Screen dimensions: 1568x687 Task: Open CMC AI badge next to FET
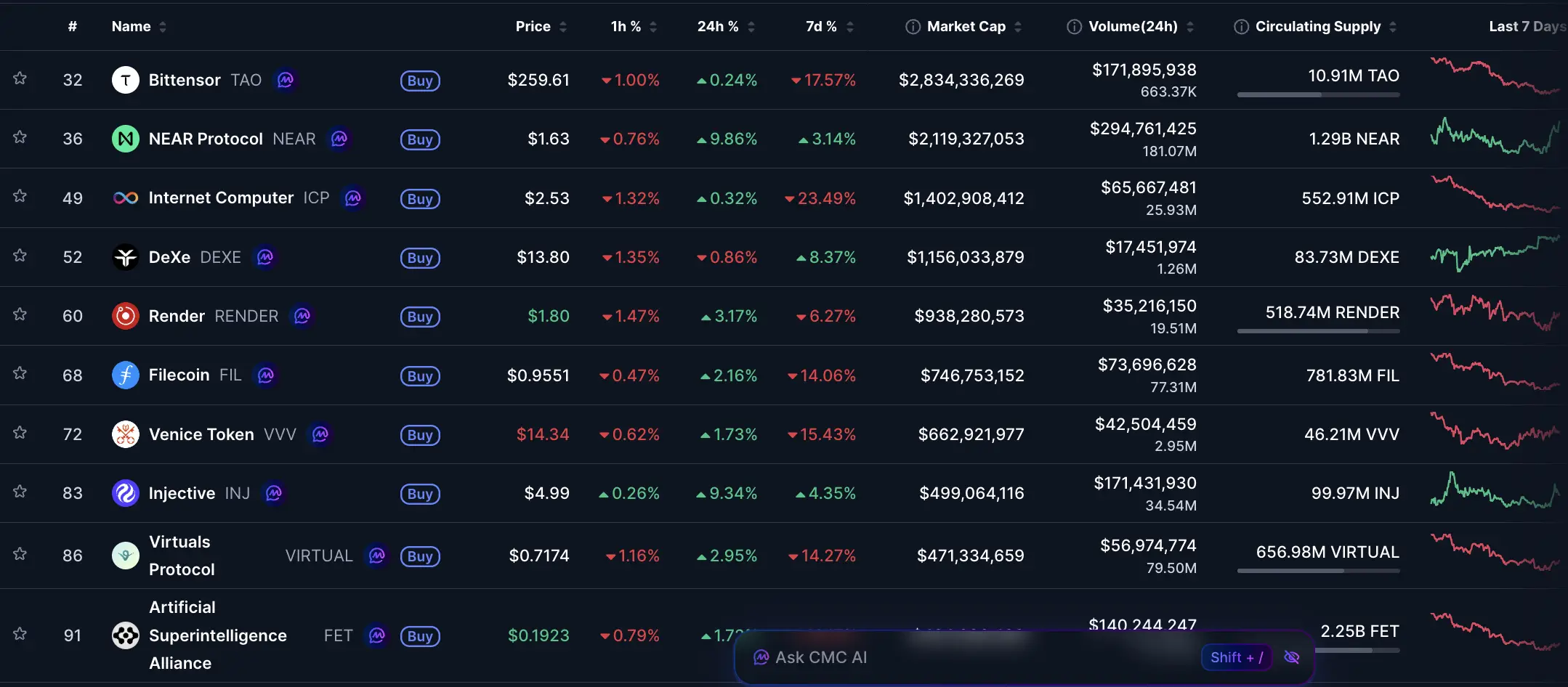[377, 635]
